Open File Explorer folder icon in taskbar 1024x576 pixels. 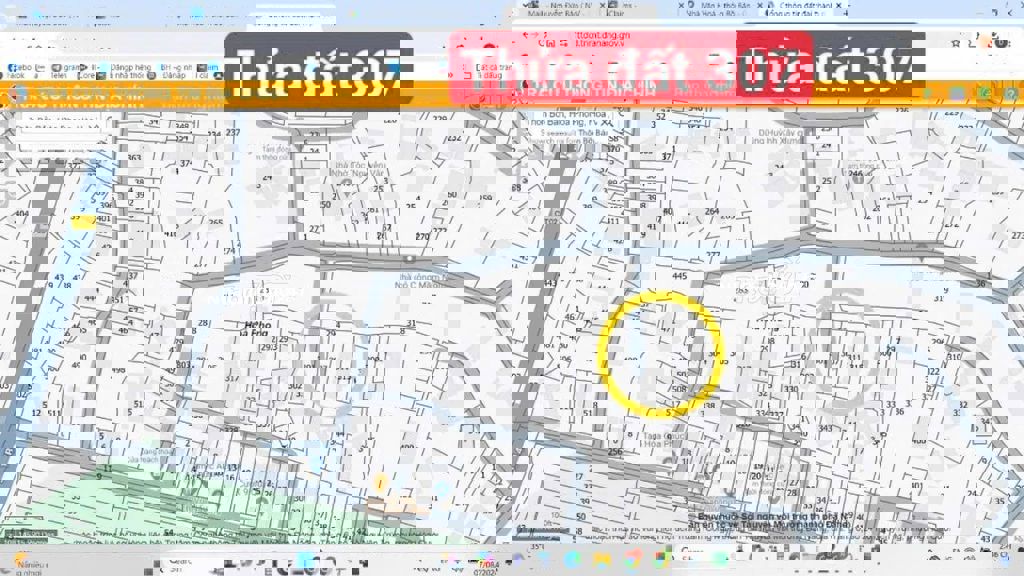pyautogui.click(x=602, y=560)
